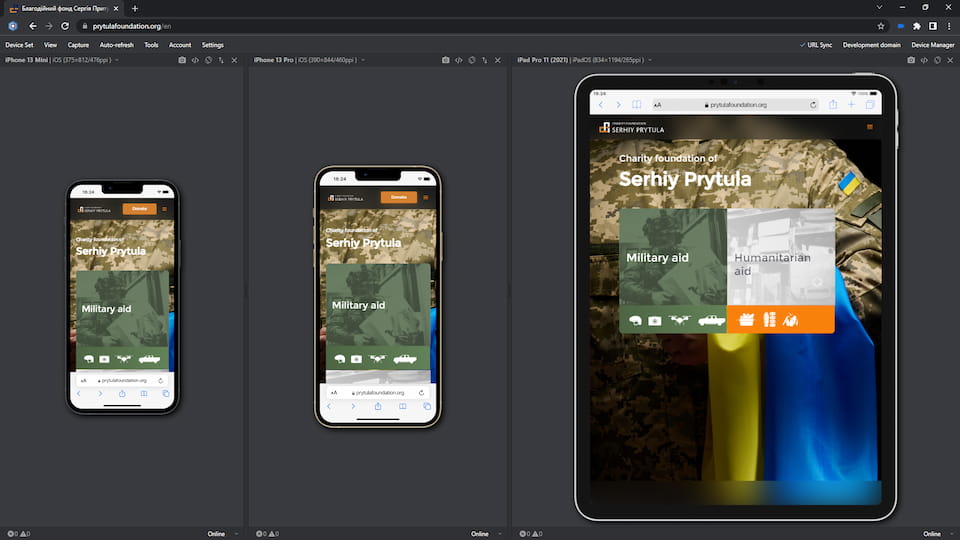960x540 pixels.
Task: Open browser three-dot menu
Action: coord(949,26)
